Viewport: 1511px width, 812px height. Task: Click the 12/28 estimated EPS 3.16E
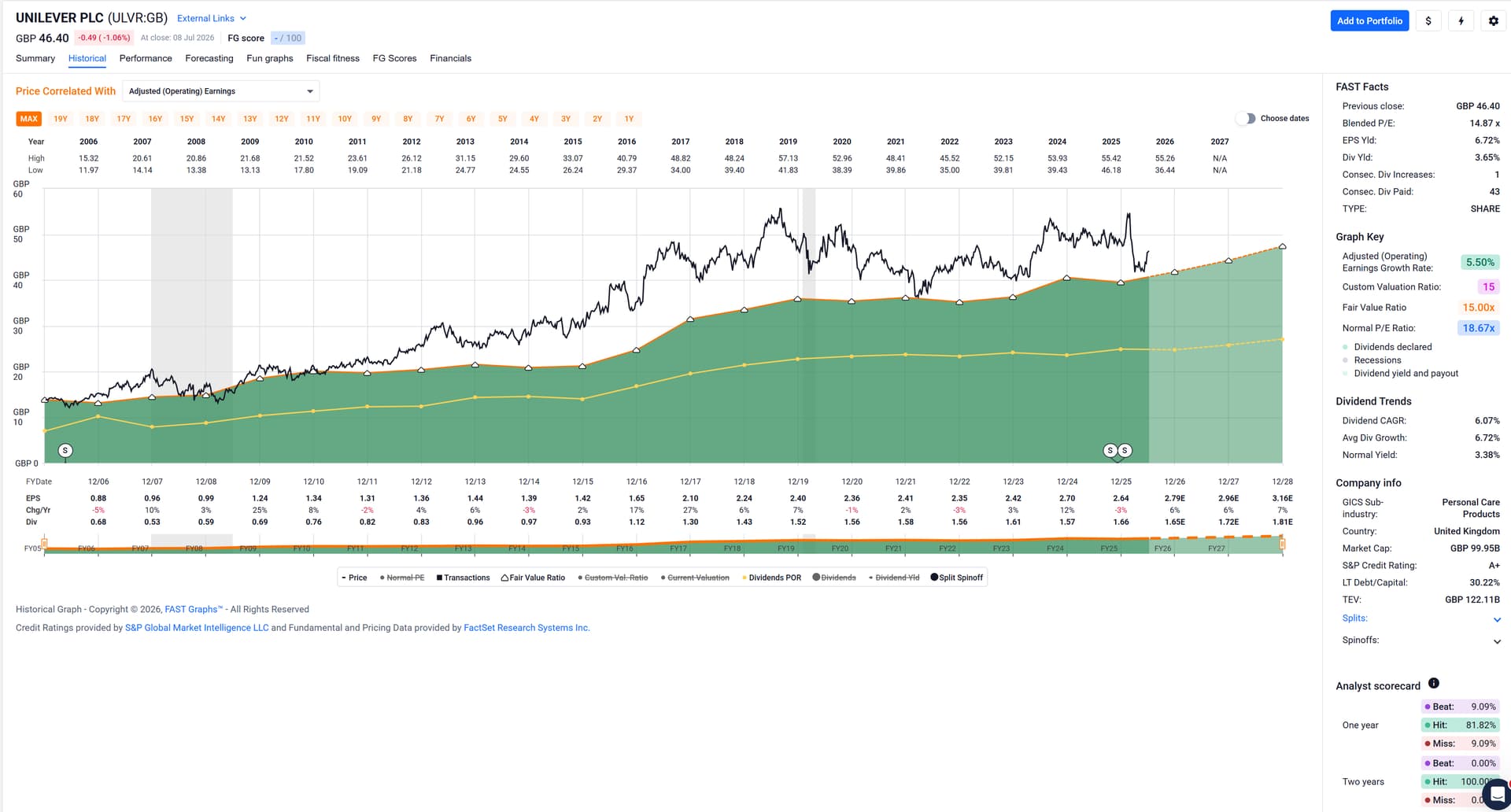1282,498
